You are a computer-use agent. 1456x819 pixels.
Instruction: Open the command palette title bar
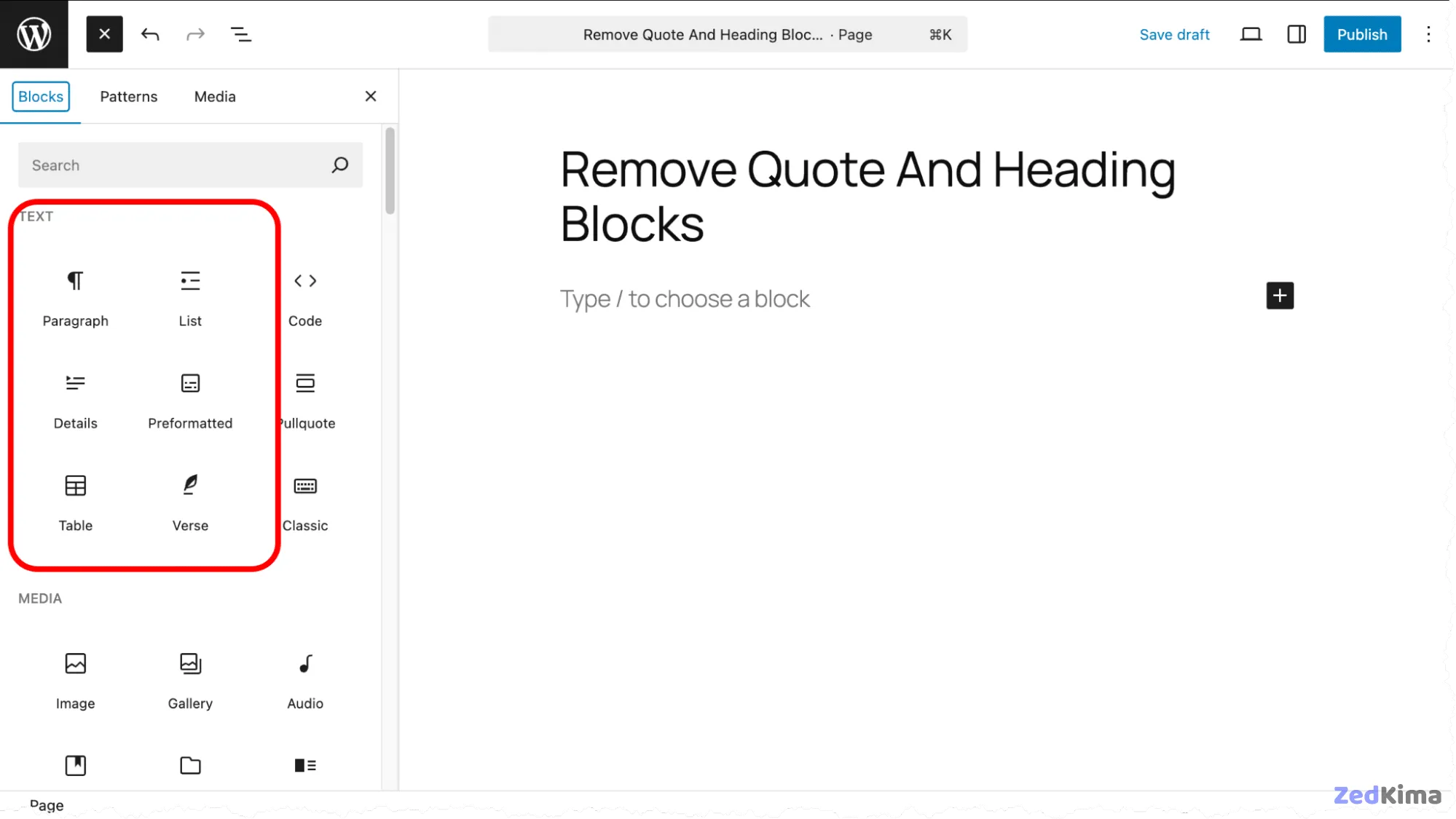727,34
